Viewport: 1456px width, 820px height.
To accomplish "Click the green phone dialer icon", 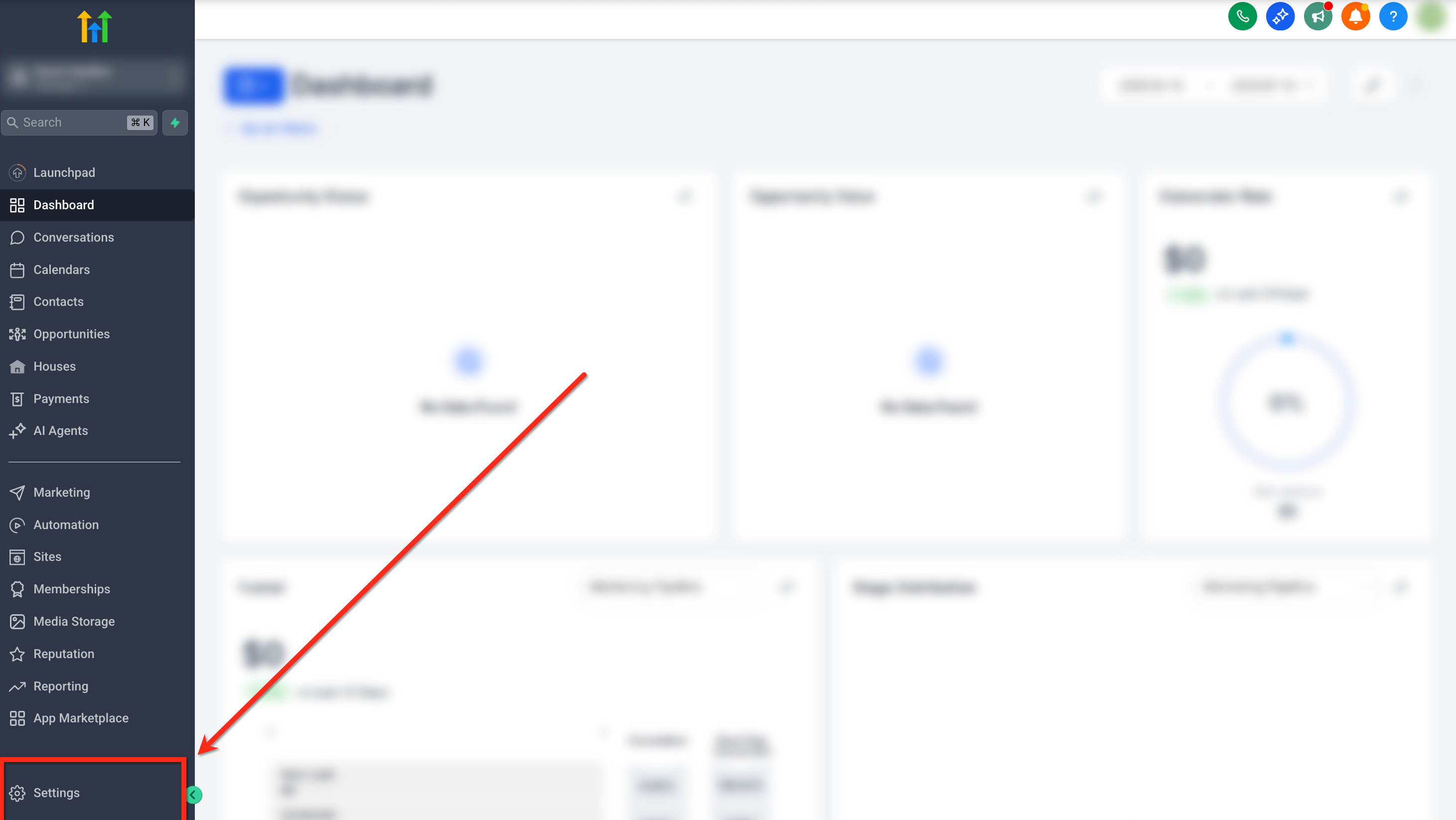I will (x=1242, y=16).
